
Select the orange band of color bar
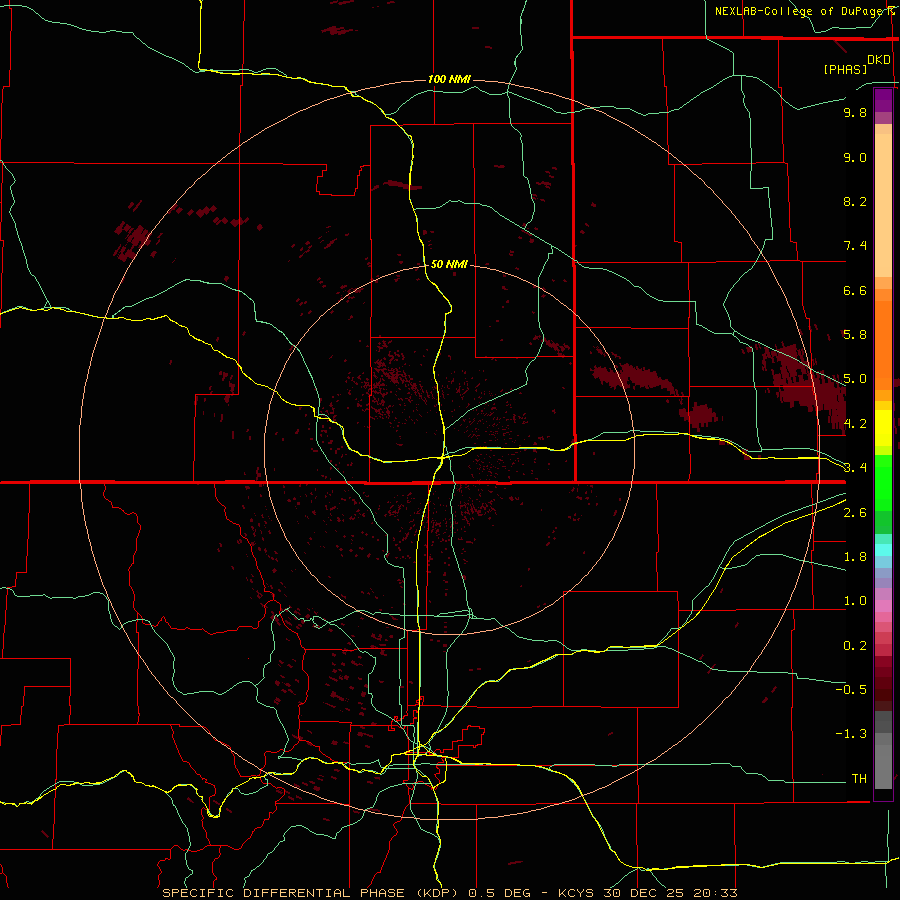click(x=883, y=346)
